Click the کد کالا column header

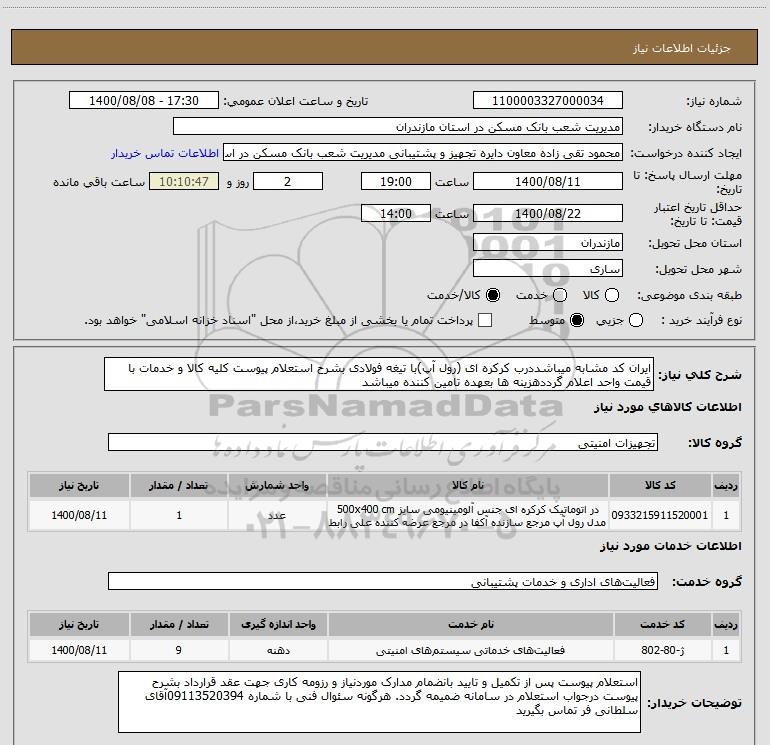(x=660, y=485)
